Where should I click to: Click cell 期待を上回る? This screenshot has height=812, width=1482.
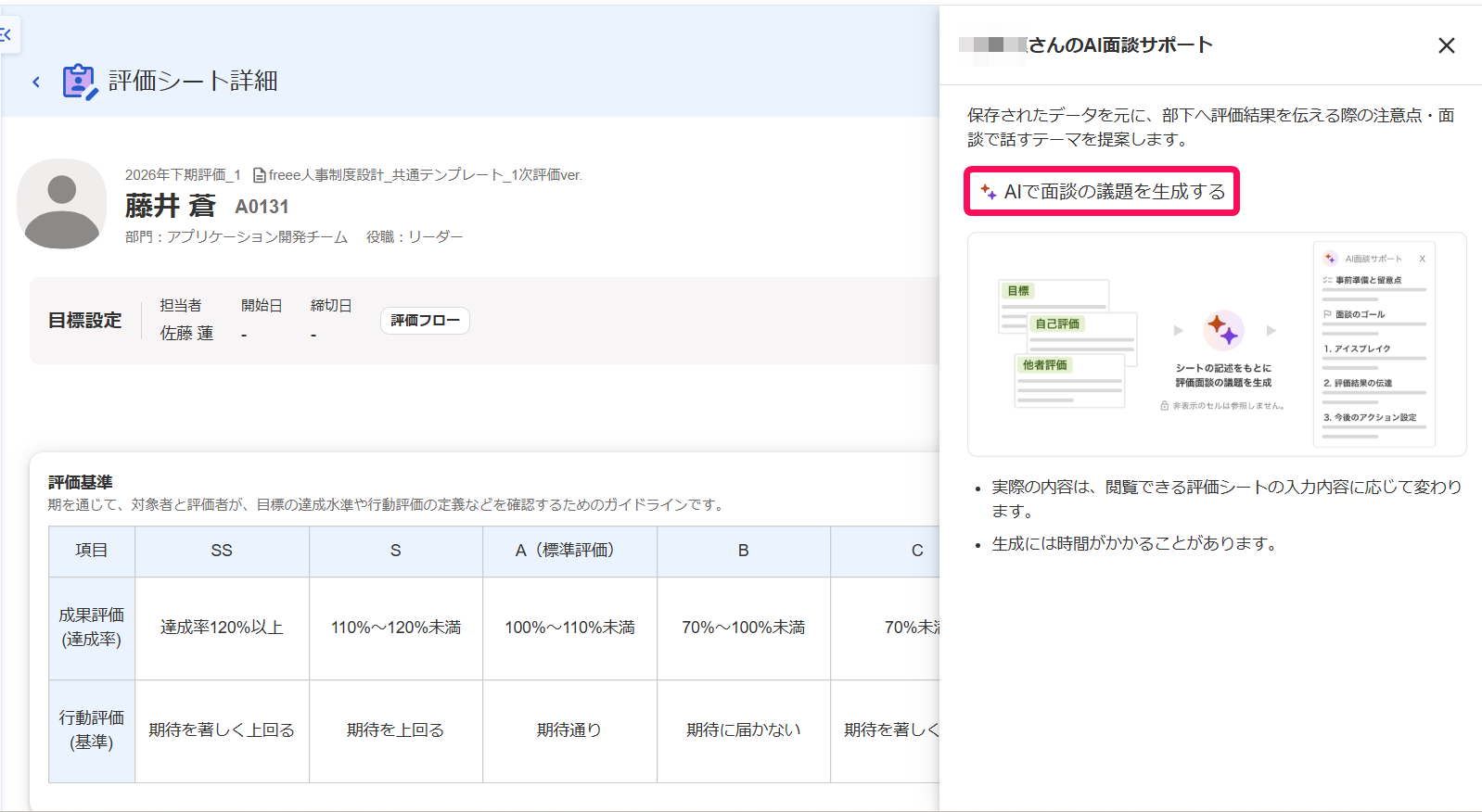pos(396,730)
